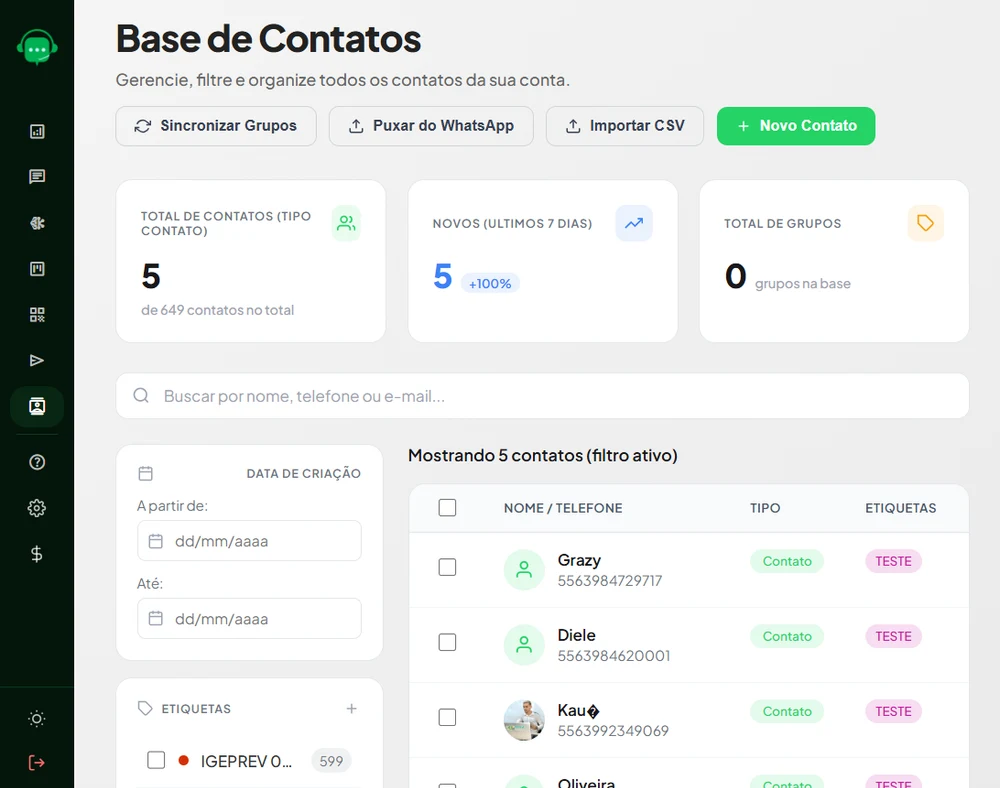Click 'Mostrando 5 contatos (filtro ativo)' text

coord(543,455)
